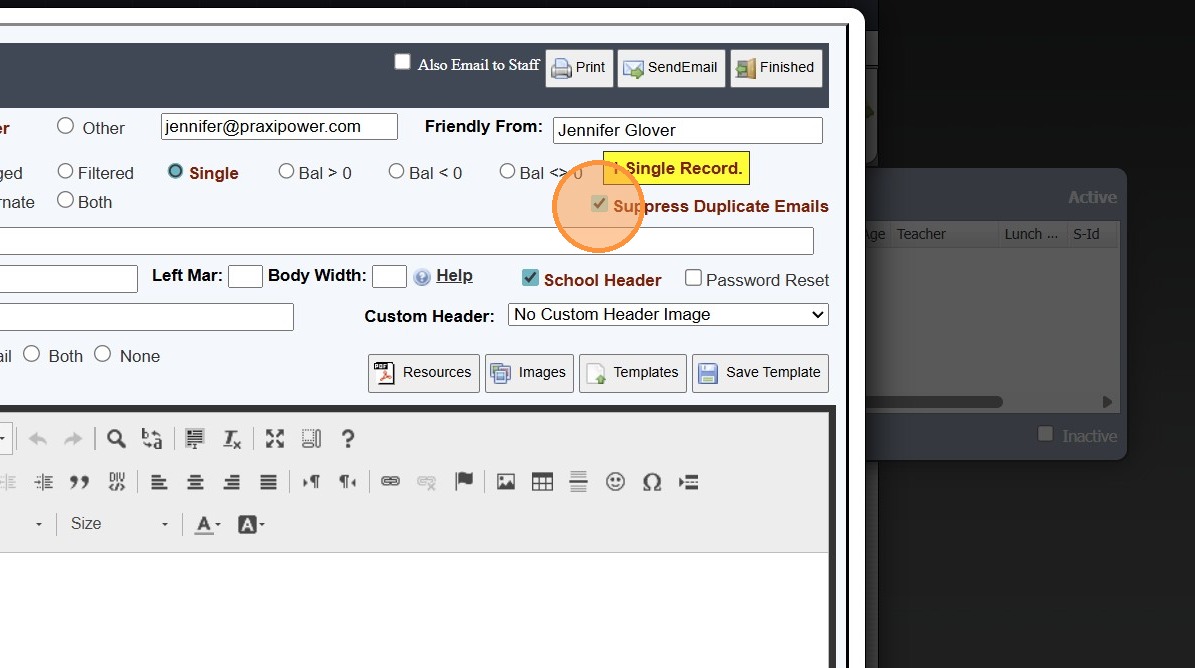
Task: Click the Friendly From name field
Action: [x=687, y=130]
